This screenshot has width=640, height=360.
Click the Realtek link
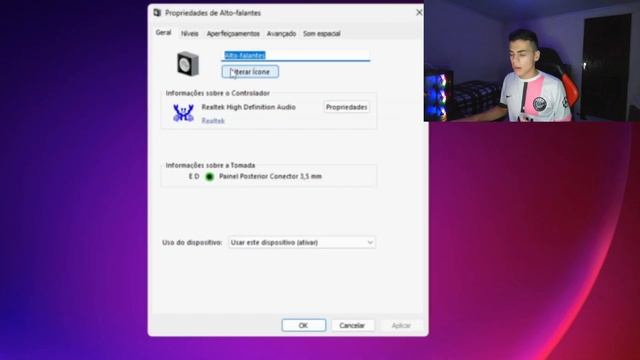[213, 121]
